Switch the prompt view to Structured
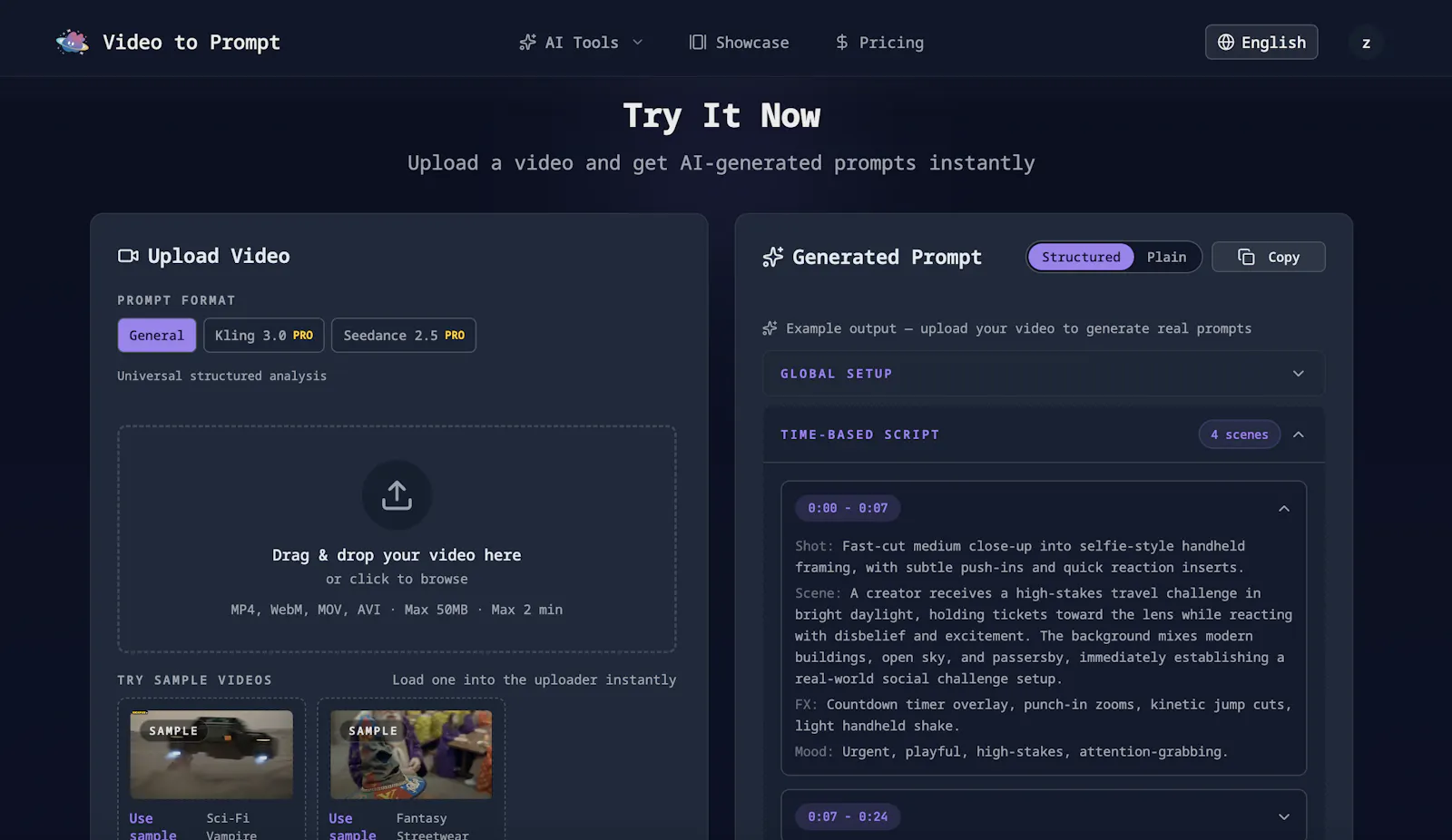Screen dimensions: 1452x840 [1081, 257]
